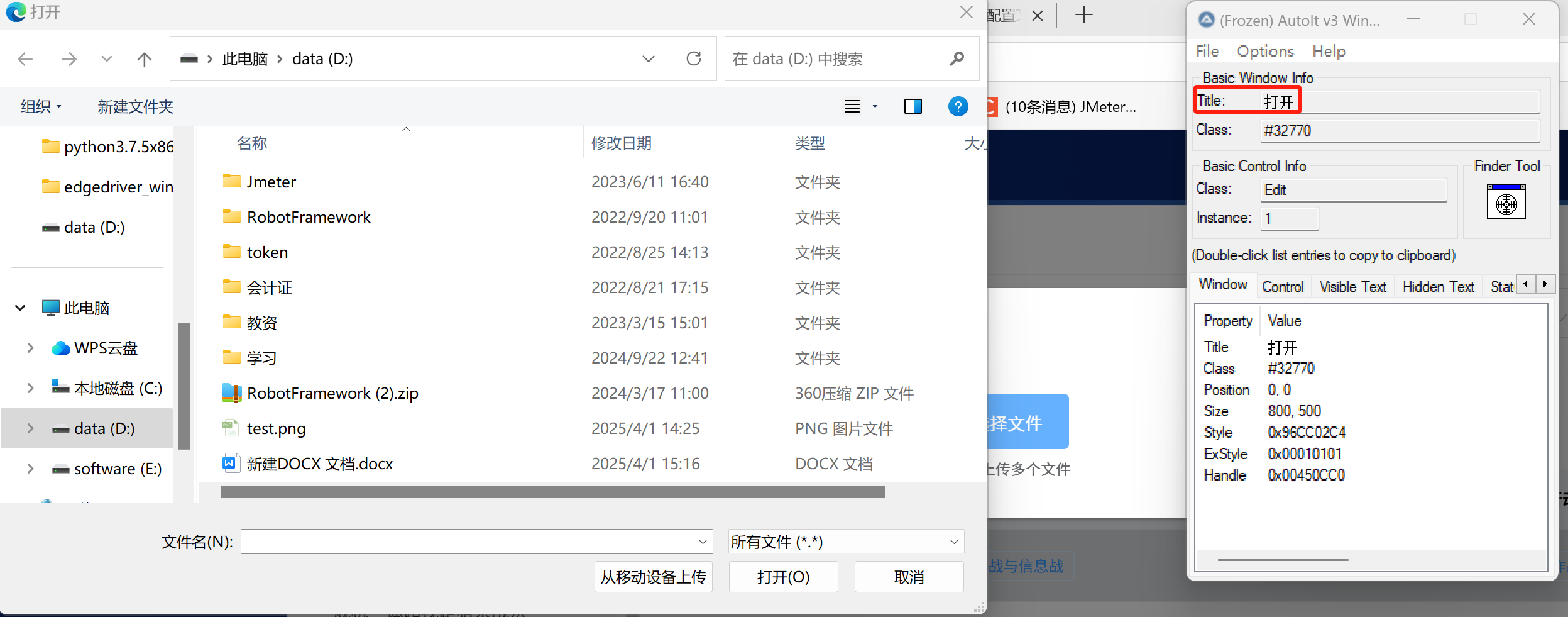Viewport: 1568px width, 617px height.
Task: Expand data (D:) tree node under 此电脑
Action: click(x=30, y=428)
